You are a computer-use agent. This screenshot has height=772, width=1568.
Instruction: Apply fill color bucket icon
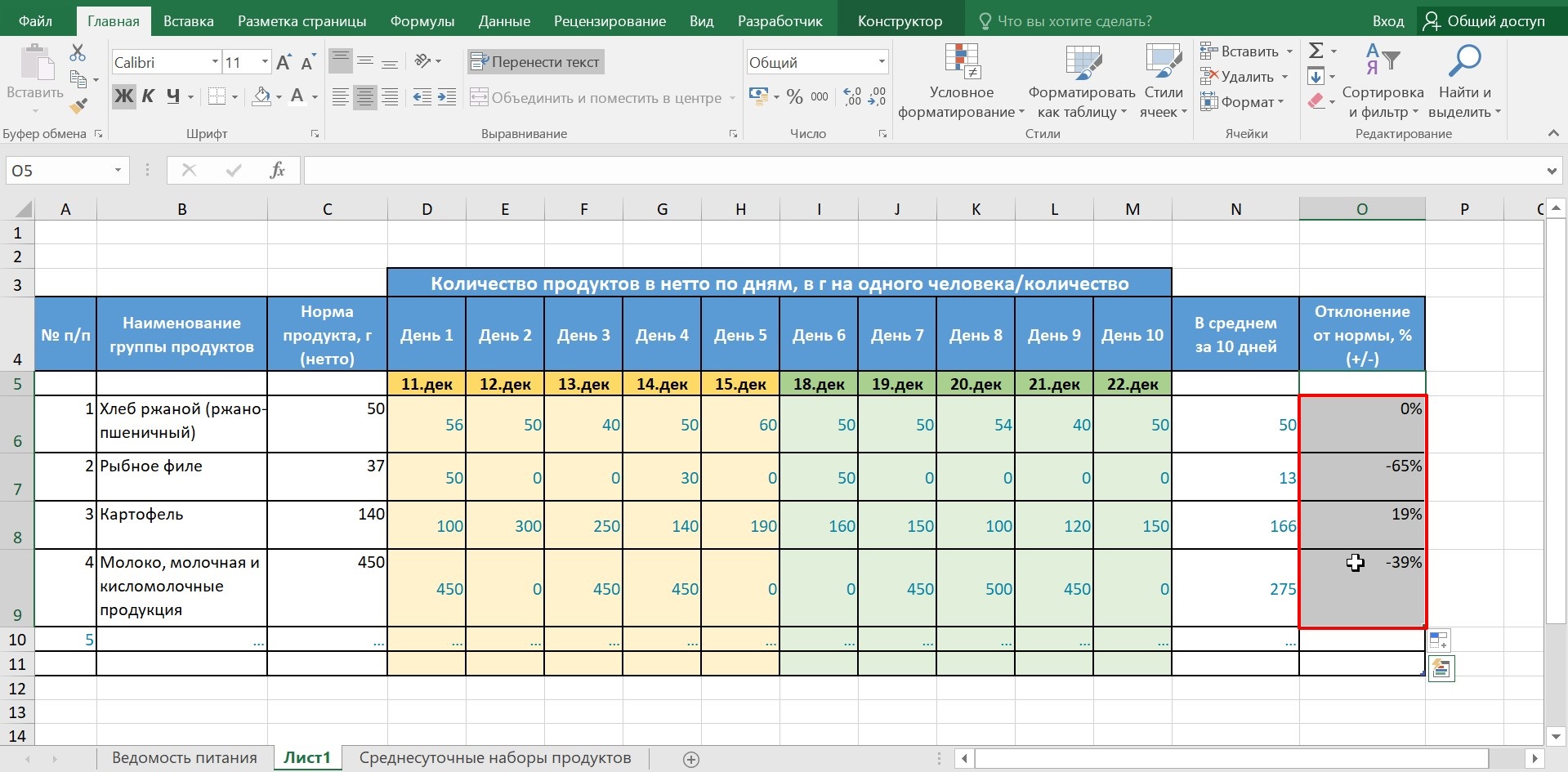pyautogui.click(x=261, y=96)
